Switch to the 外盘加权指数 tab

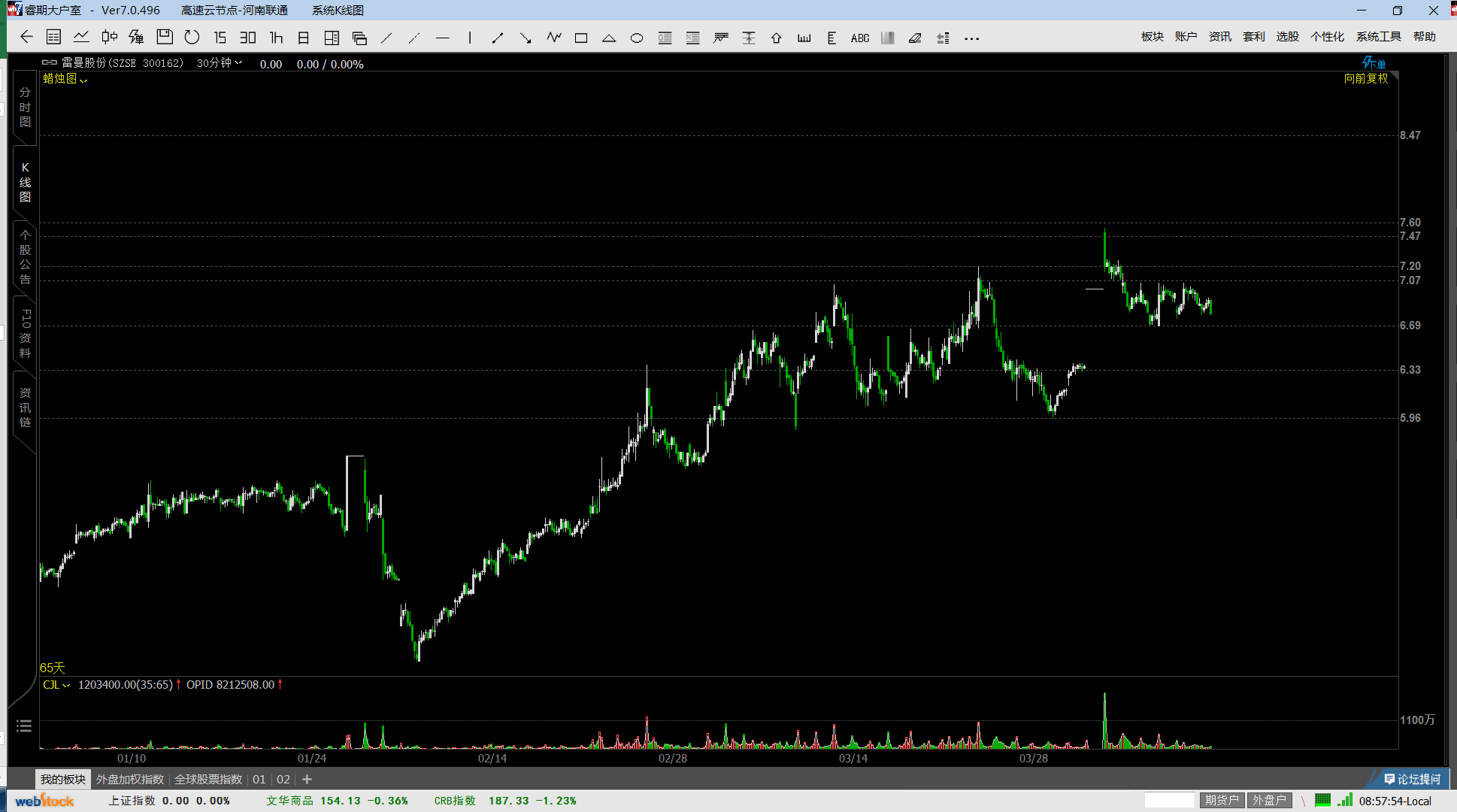(x=130, y=780)
